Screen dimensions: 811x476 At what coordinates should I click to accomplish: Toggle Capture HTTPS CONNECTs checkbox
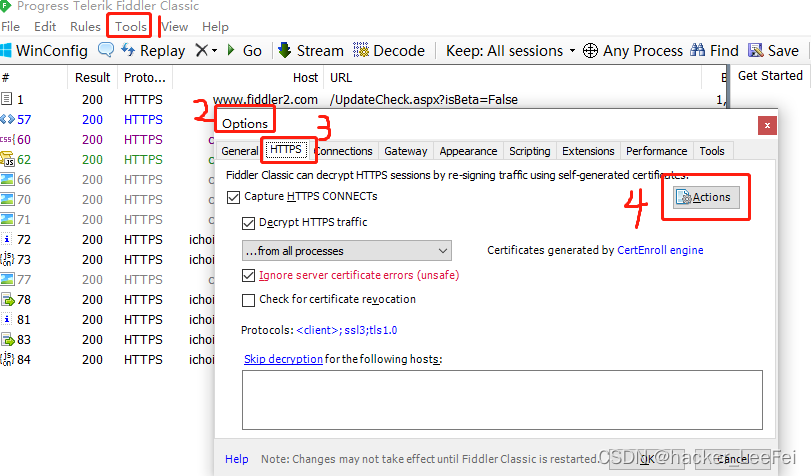coord(234,197)
